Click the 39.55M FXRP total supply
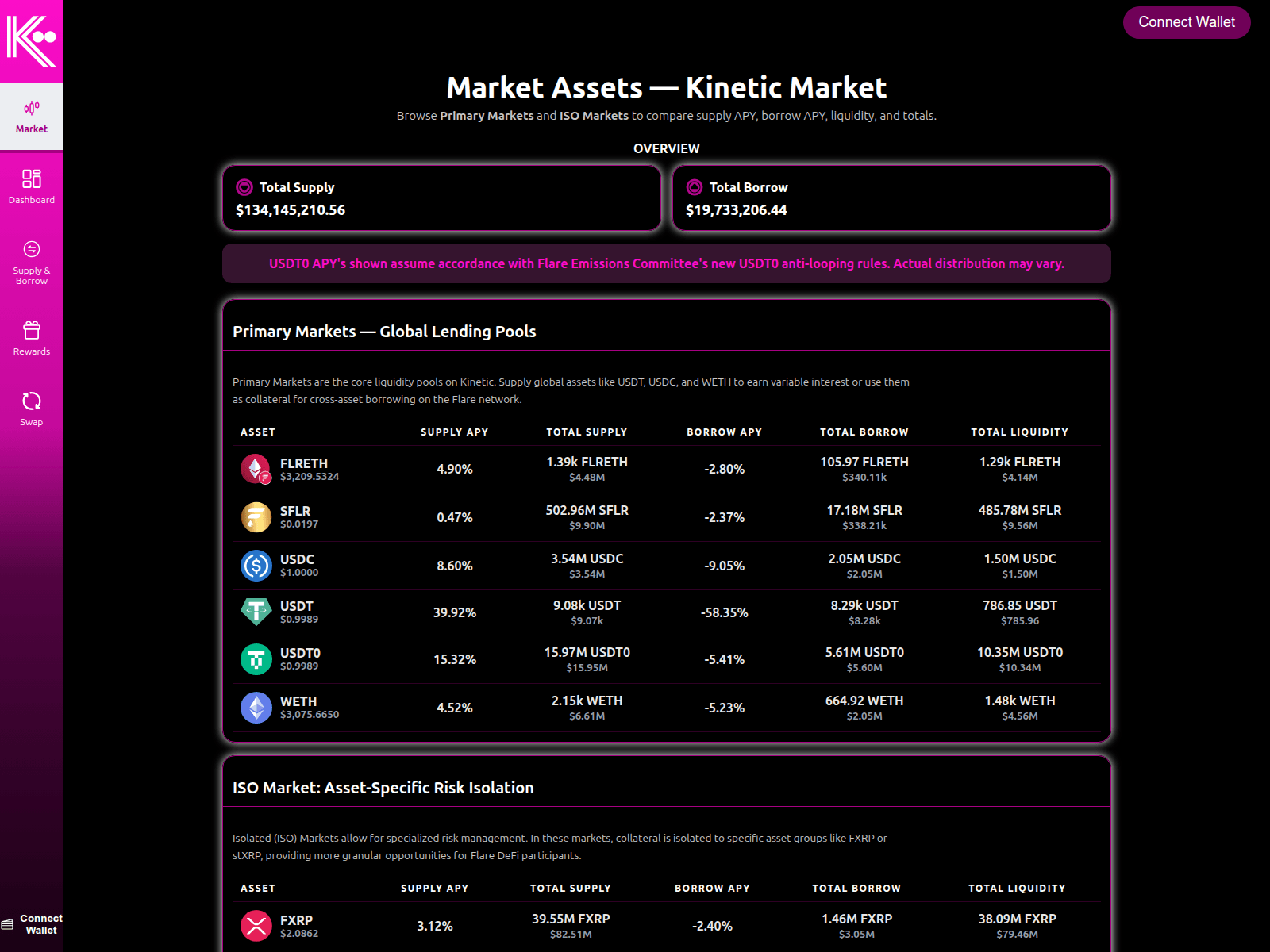 (x=571, y=919)
